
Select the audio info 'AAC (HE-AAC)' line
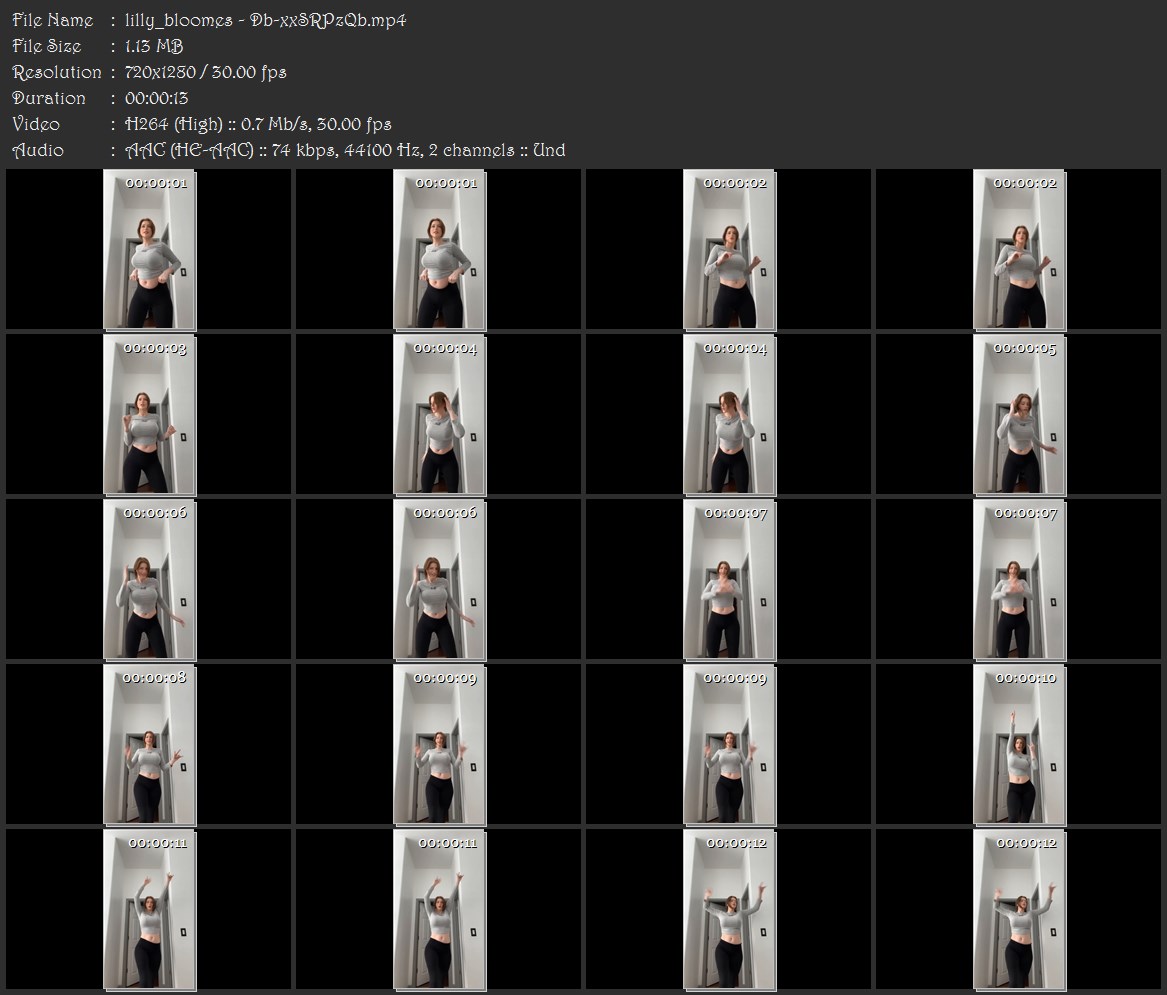tap(345, 150)
